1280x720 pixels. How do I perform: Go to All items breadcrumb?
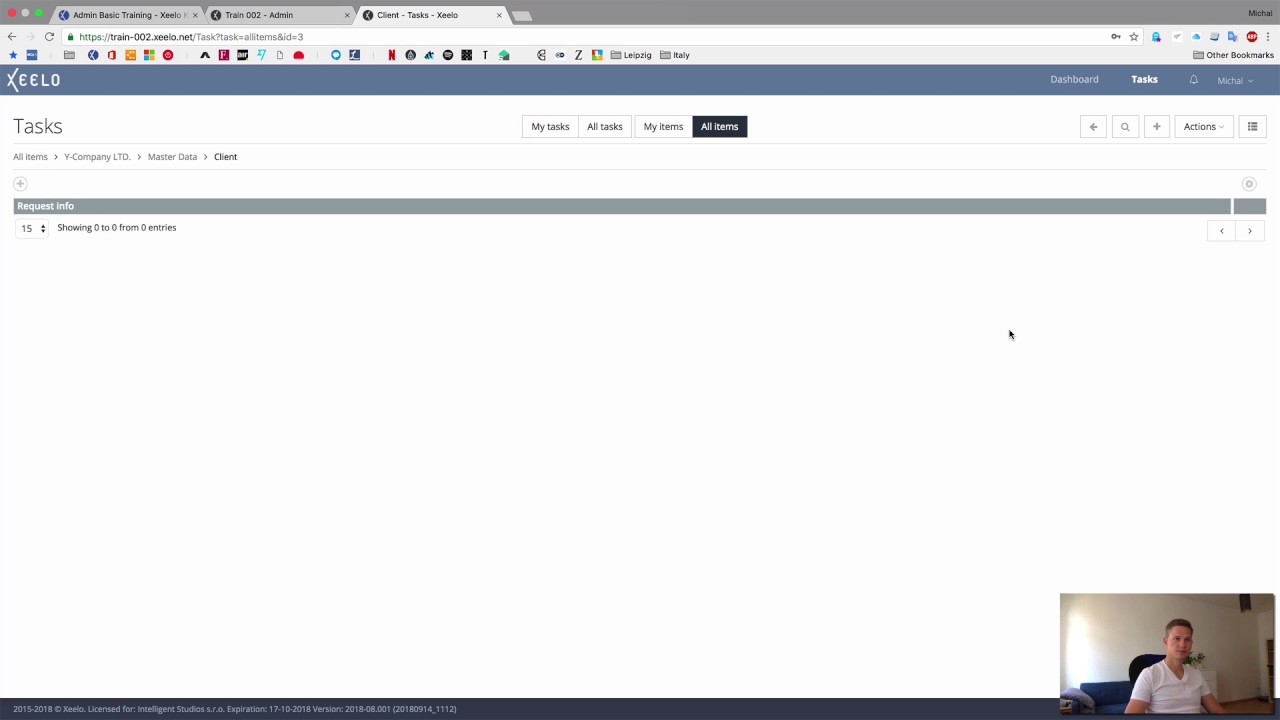[30, 157]
